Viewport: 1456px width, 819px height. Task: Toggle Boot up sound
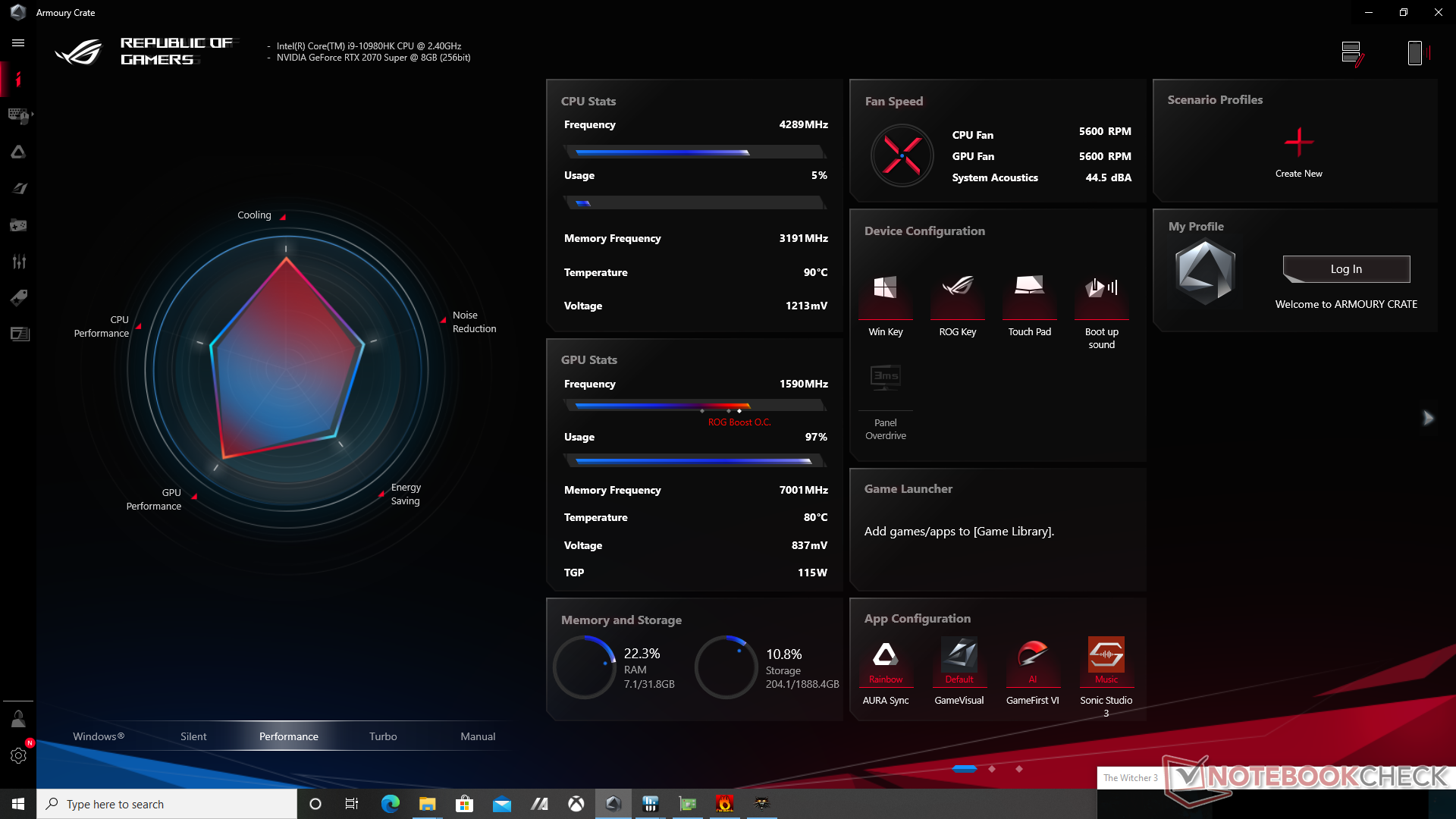(1101, 288)
